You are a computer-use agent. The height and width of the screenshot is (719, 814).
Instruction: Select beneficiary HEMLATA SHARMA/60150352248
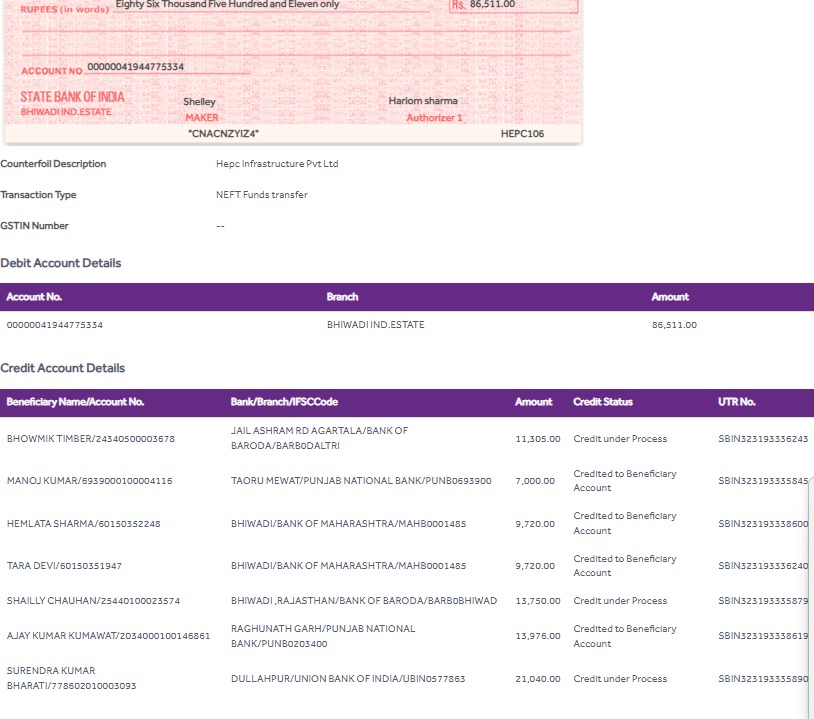[84, 524]
